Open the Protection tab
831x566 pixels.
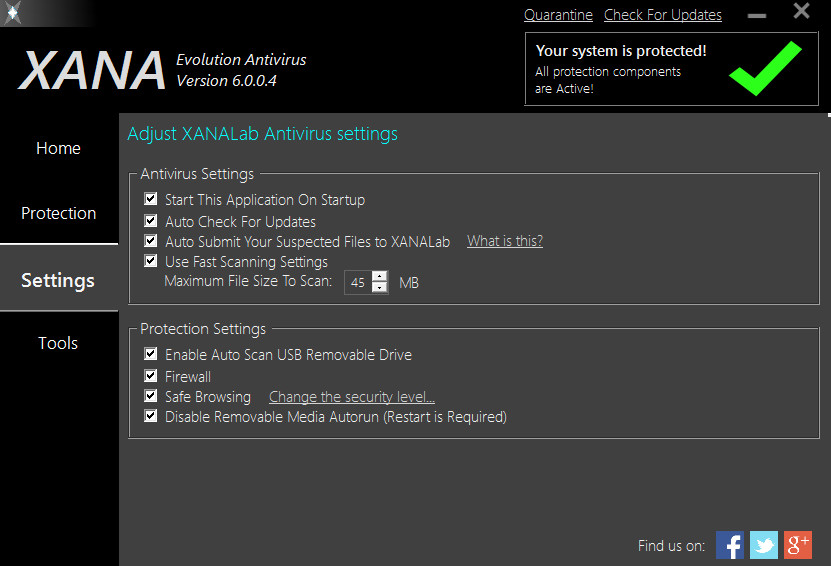(59, 213)
